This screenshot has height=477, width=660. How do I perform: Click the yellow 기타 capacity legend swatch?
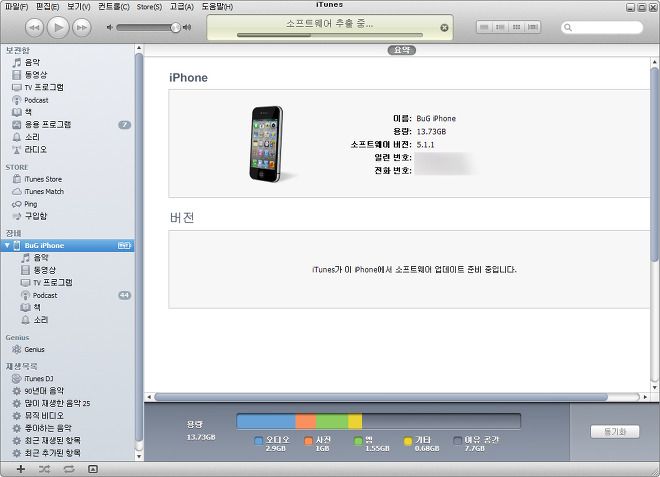click(407, 441)
